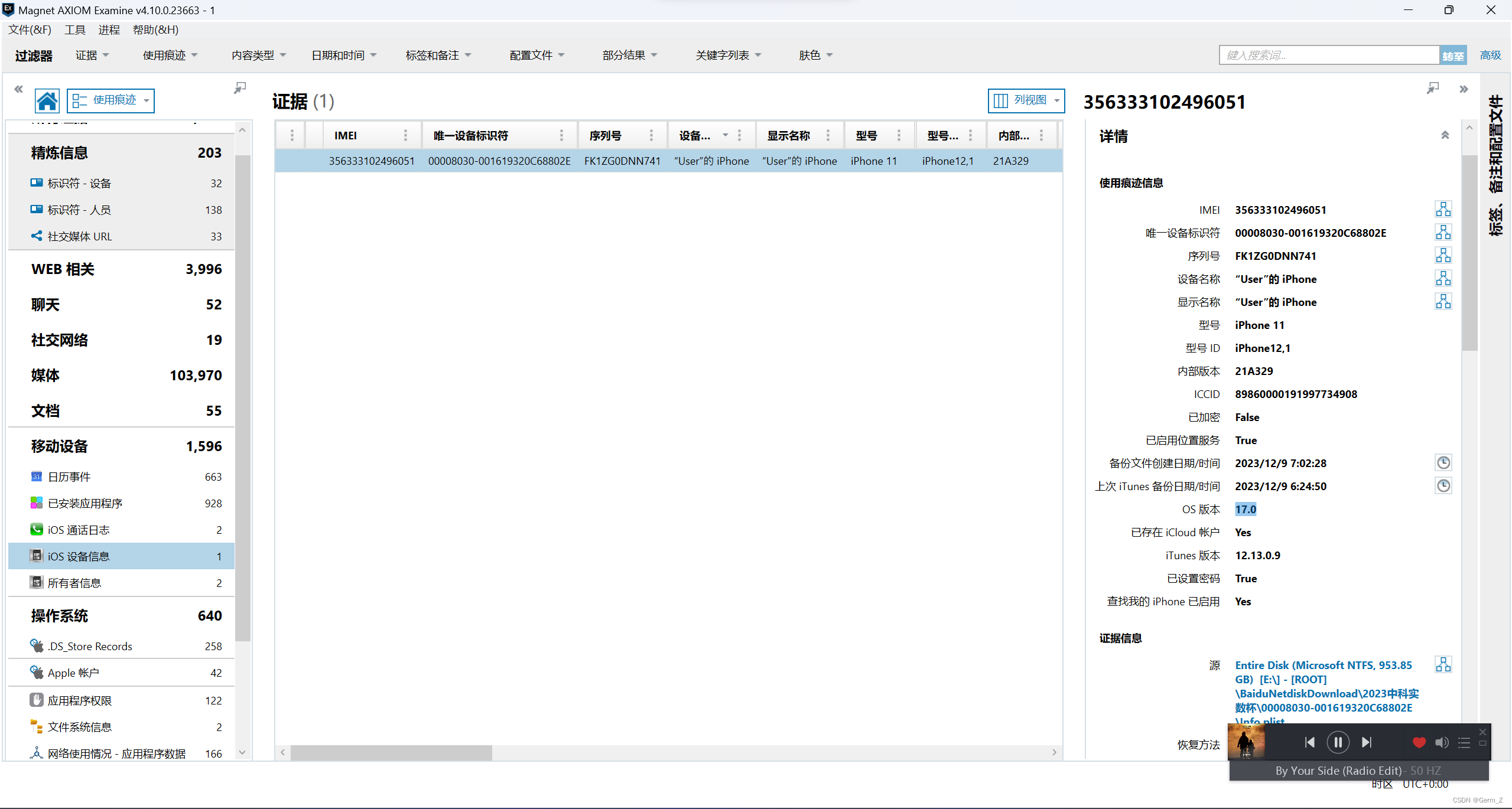Expand the 内容类型 filter dropdown
Viewport: 1512px width, 809px height.
click(258, 55)
